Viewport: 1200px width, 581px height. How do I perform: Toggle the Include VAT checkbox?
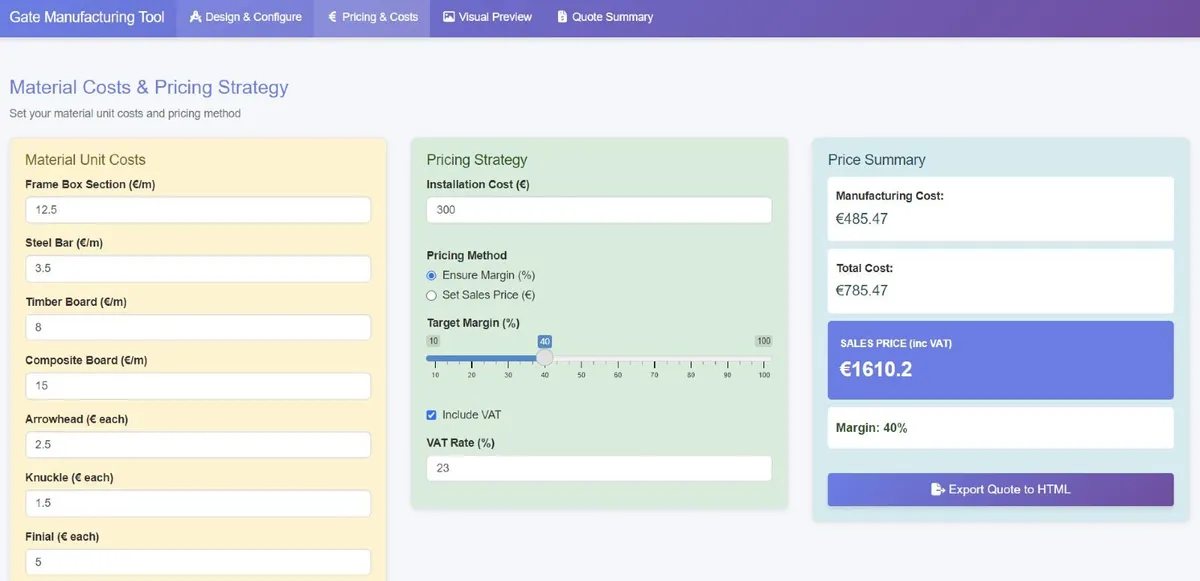432,415
